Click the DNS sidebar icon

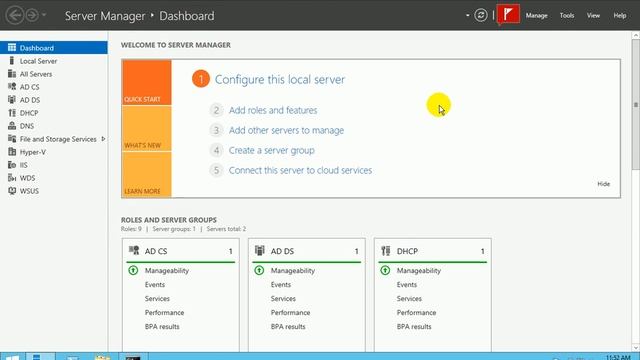coord(12,126)
